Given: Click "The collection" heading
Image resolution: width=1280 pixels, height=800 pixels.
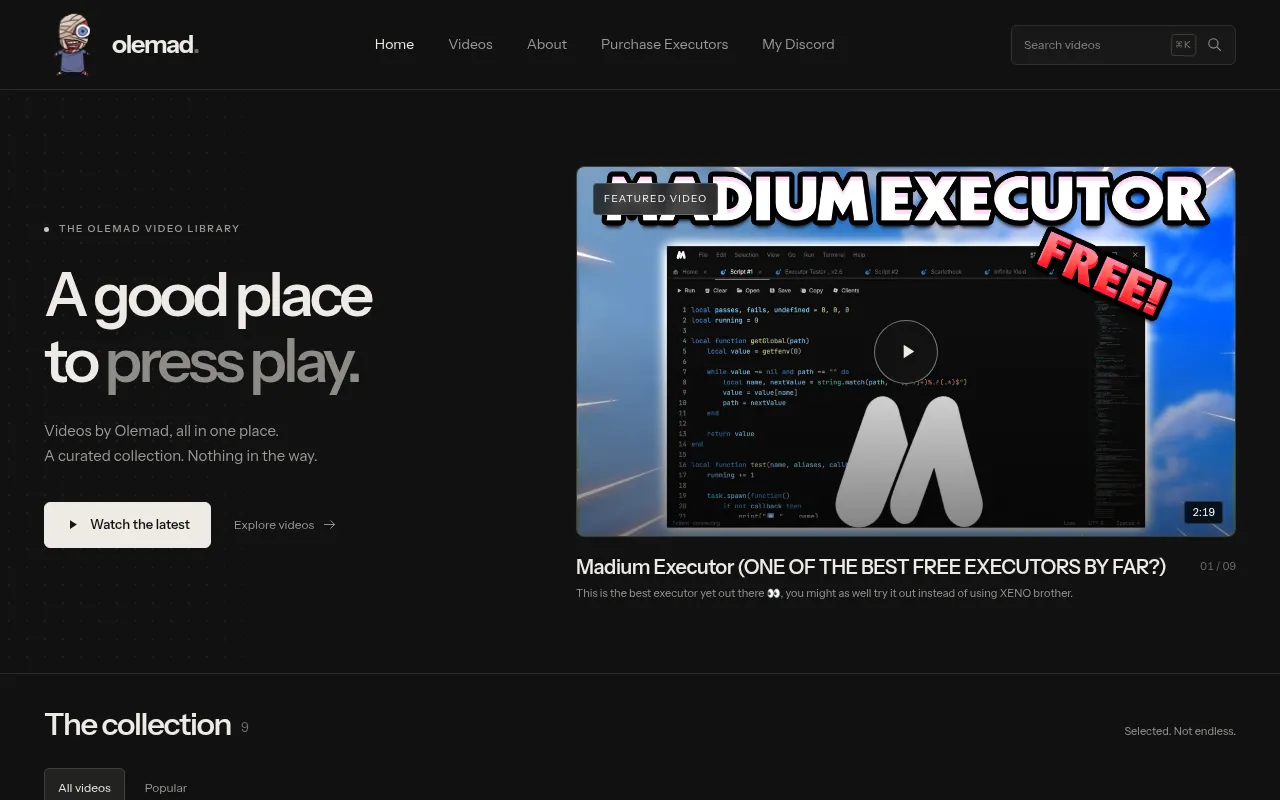Looking at the screenshot, I should click(138, 725).
